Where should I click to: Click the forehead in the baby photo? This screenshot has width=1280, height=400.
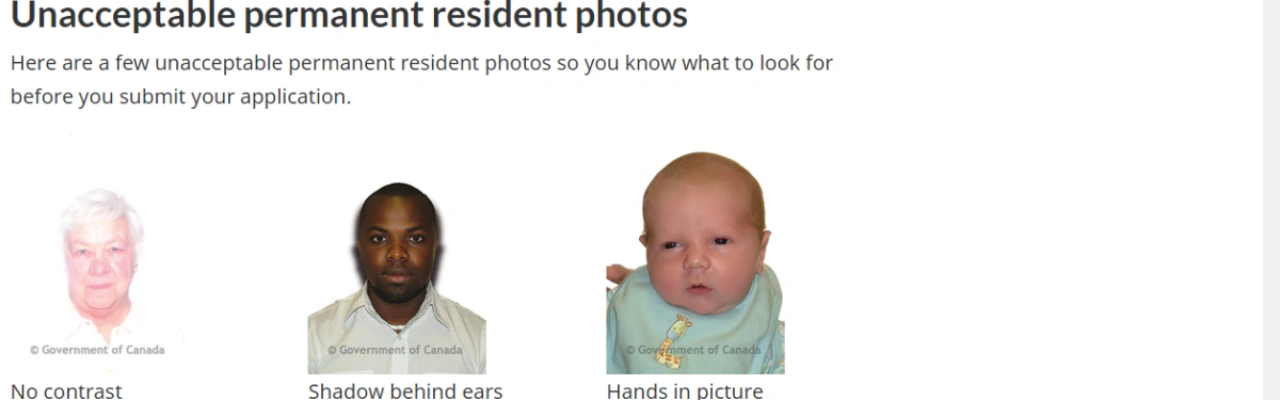tap(700, 195)
